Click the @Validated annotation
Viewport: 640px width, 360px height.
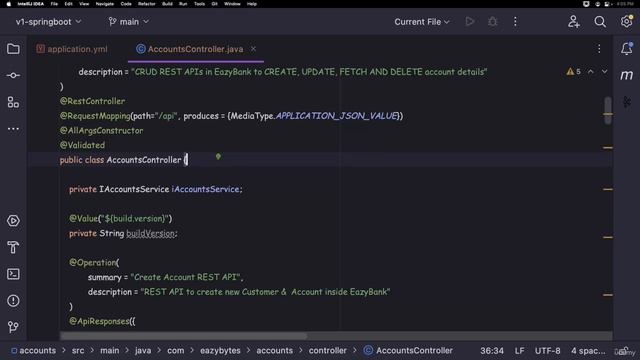(x=82, y=145)
